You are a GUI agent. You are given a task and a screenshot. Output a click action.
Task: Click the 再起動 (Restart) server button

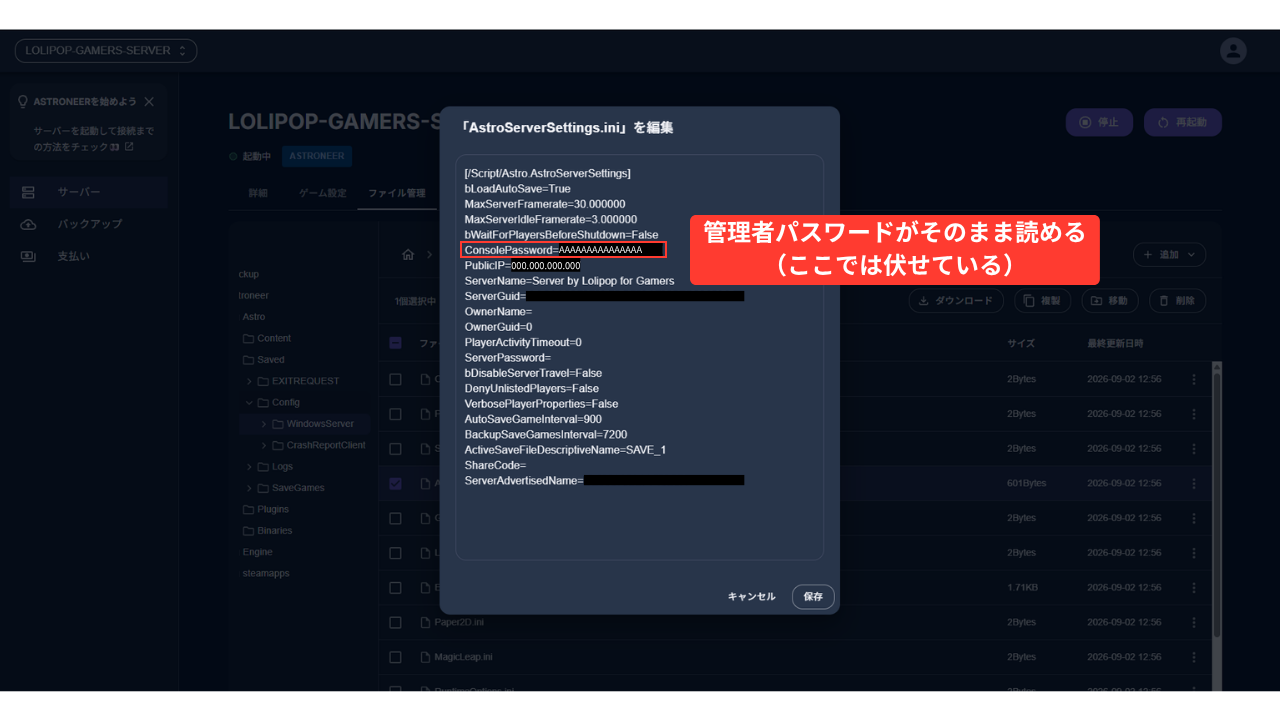click(1183, 122)
